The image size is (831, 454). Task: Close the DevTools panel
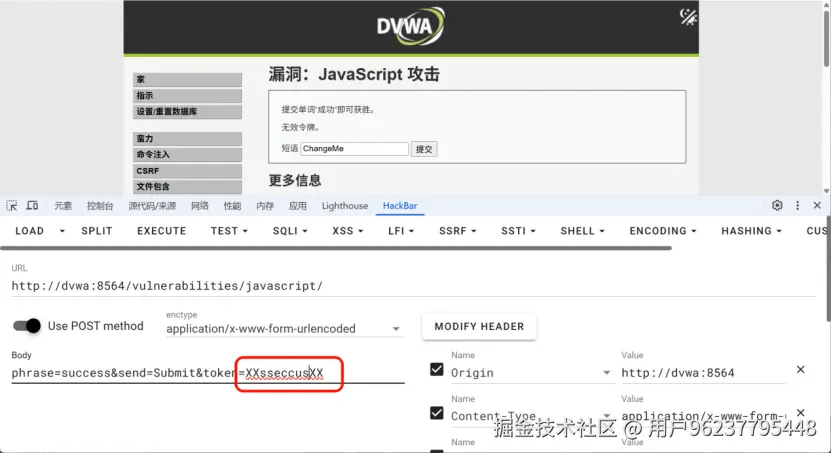pyautogui.click(x=817, y=206)
